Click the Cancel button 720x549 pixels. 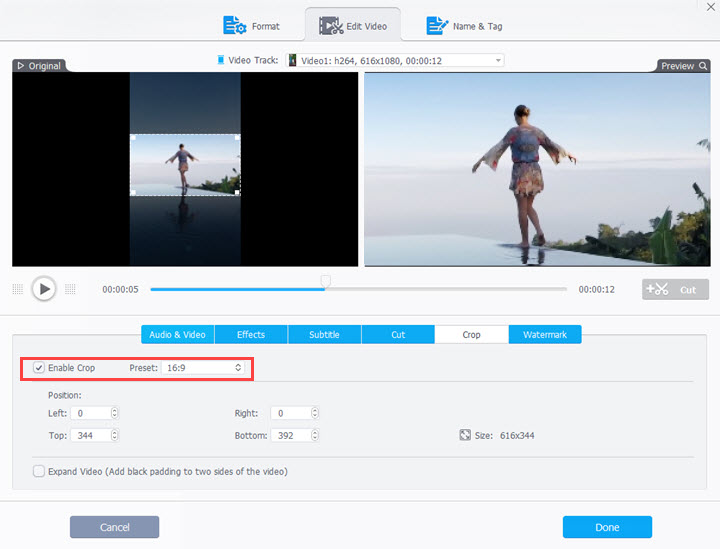114,527
